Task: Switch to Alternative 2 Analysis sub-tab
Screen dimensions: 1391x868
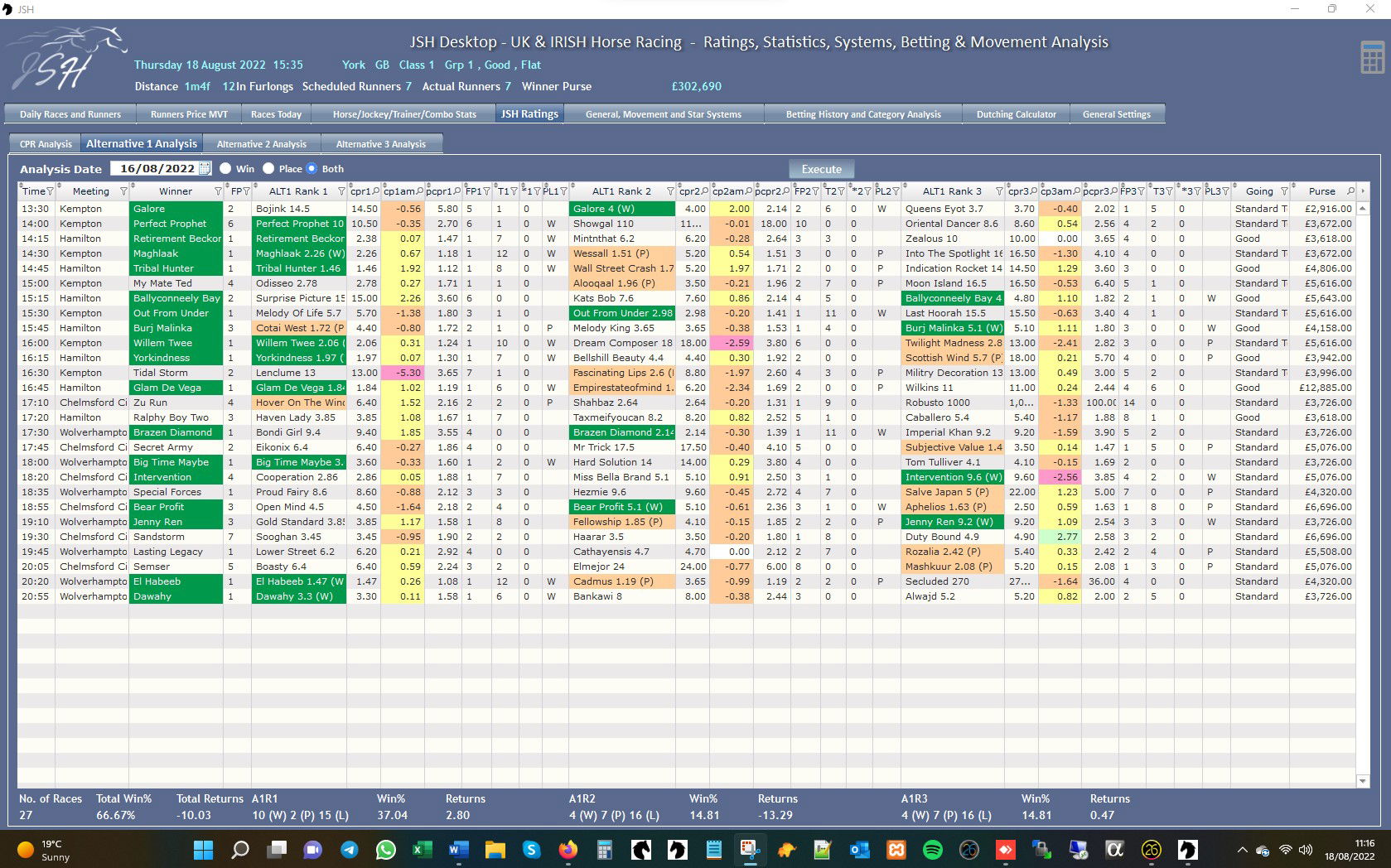Action: (262, 144)
